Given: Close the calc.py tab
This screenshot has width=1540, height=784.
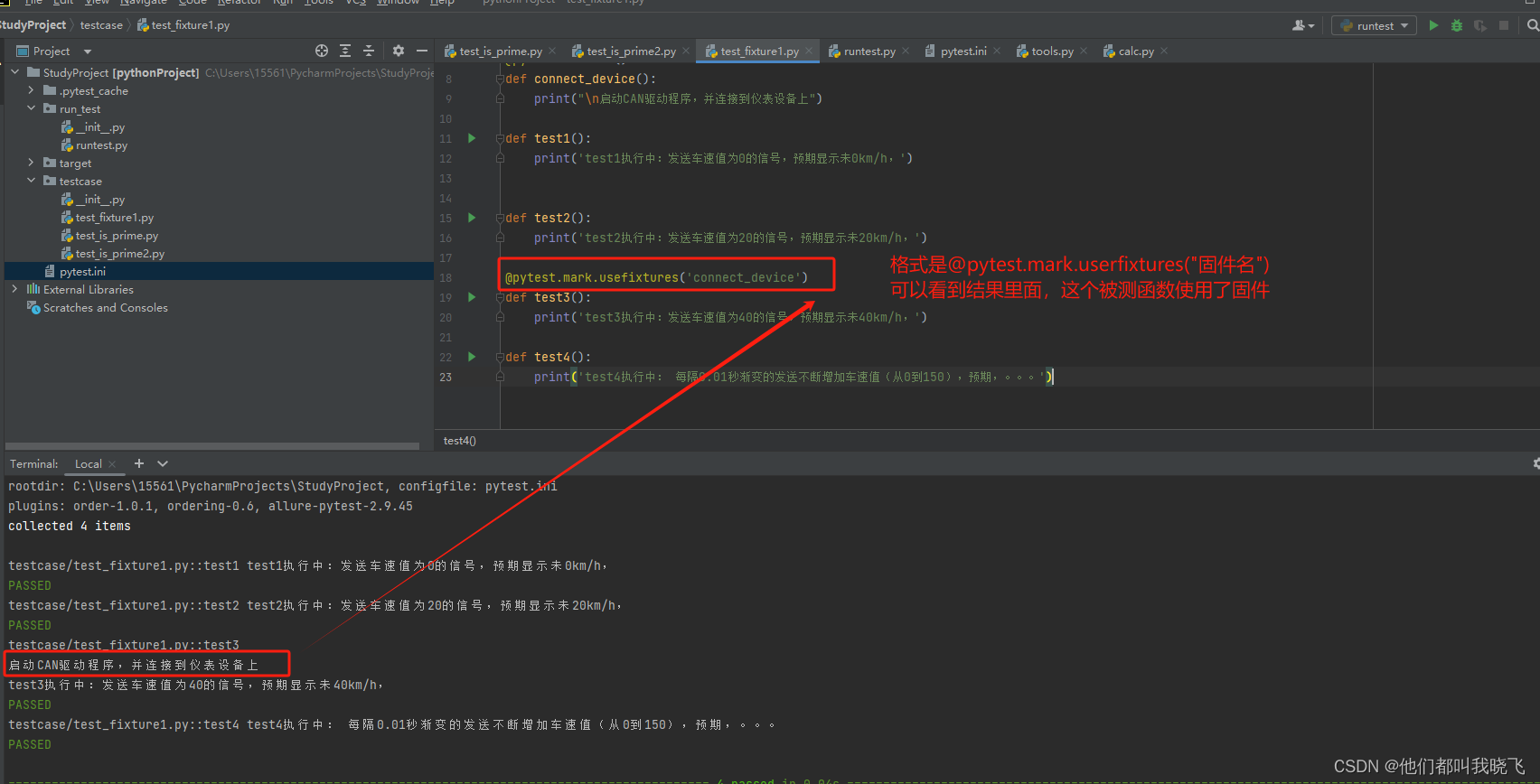Looking at the screenshot, I should coord(1164,51).
